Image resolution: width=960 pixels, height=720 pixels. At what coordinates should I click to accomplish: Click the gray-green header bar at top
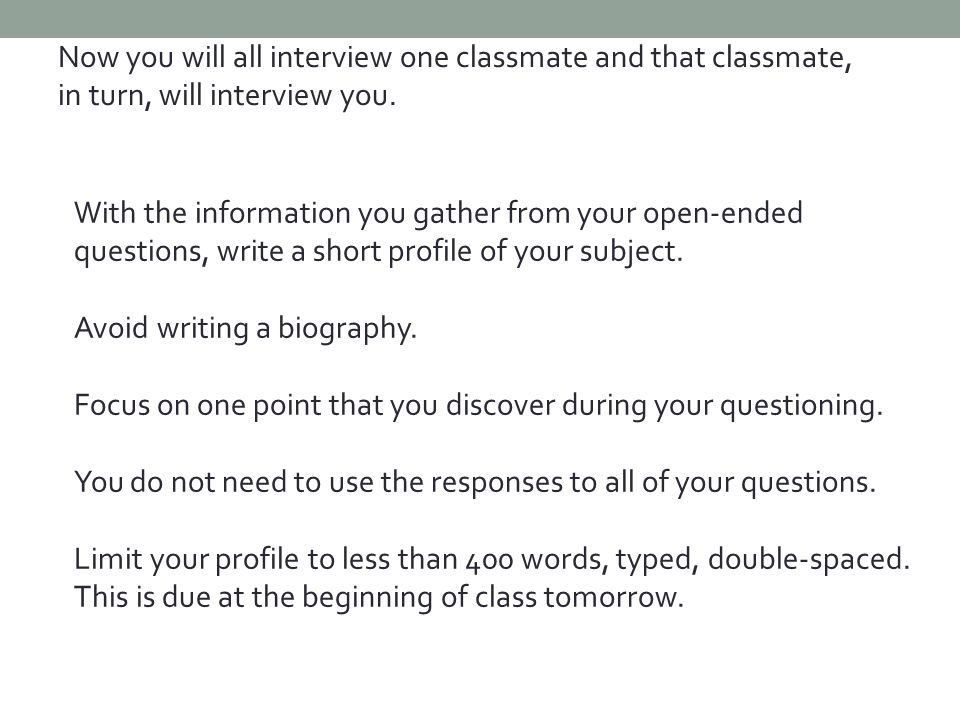480,18
